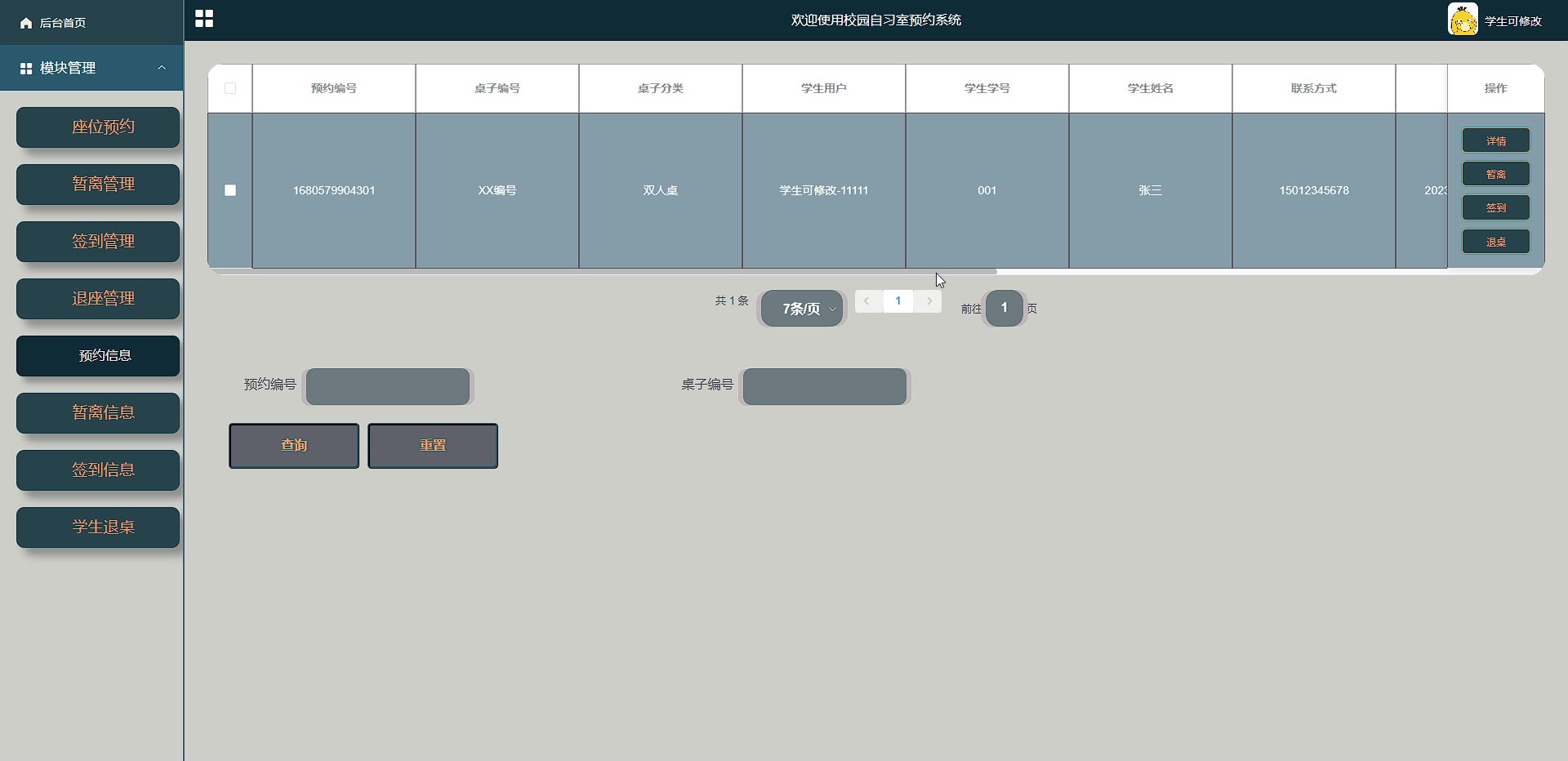Open the 暂离管理 menu item
This screenshot has height=761, width=1568.
[98, 185]
